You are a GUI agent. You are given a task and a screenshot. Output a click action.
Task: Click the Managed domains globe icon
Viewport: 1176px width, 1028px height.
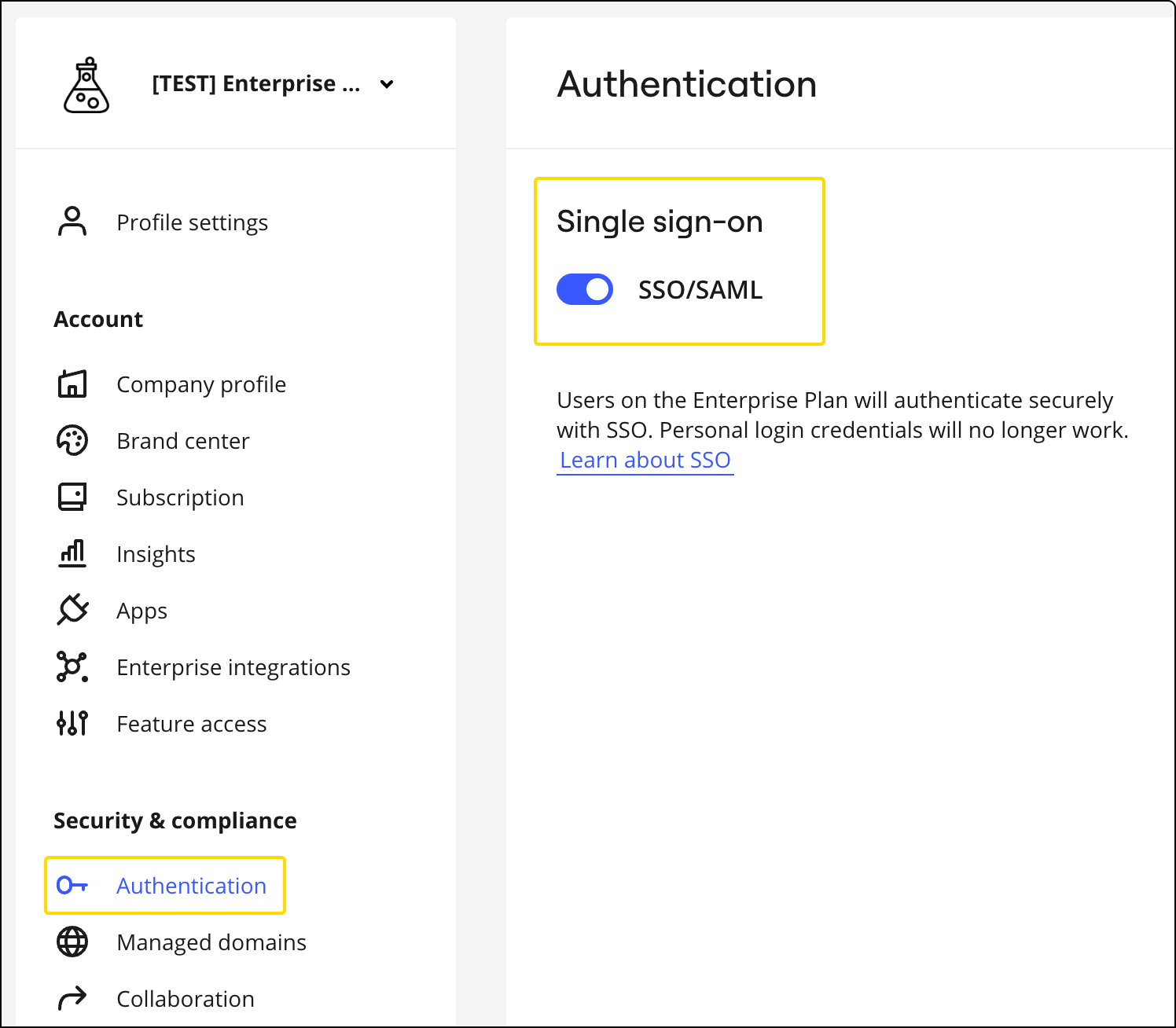(72, 942)
